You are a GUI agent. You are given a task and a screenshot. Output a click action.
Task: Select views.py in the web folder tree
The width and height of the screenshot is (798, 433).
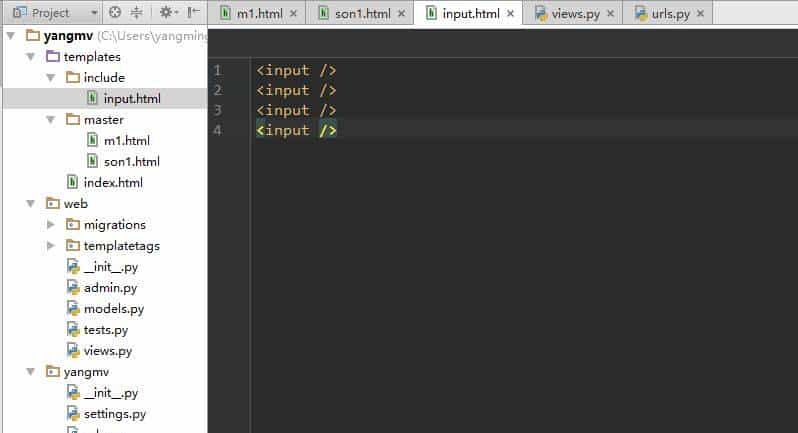click(108, 351)
